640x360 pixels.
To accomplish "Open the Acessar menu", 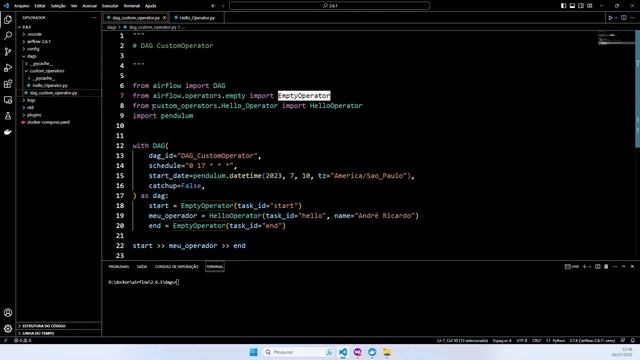I will tap(89, 6).
